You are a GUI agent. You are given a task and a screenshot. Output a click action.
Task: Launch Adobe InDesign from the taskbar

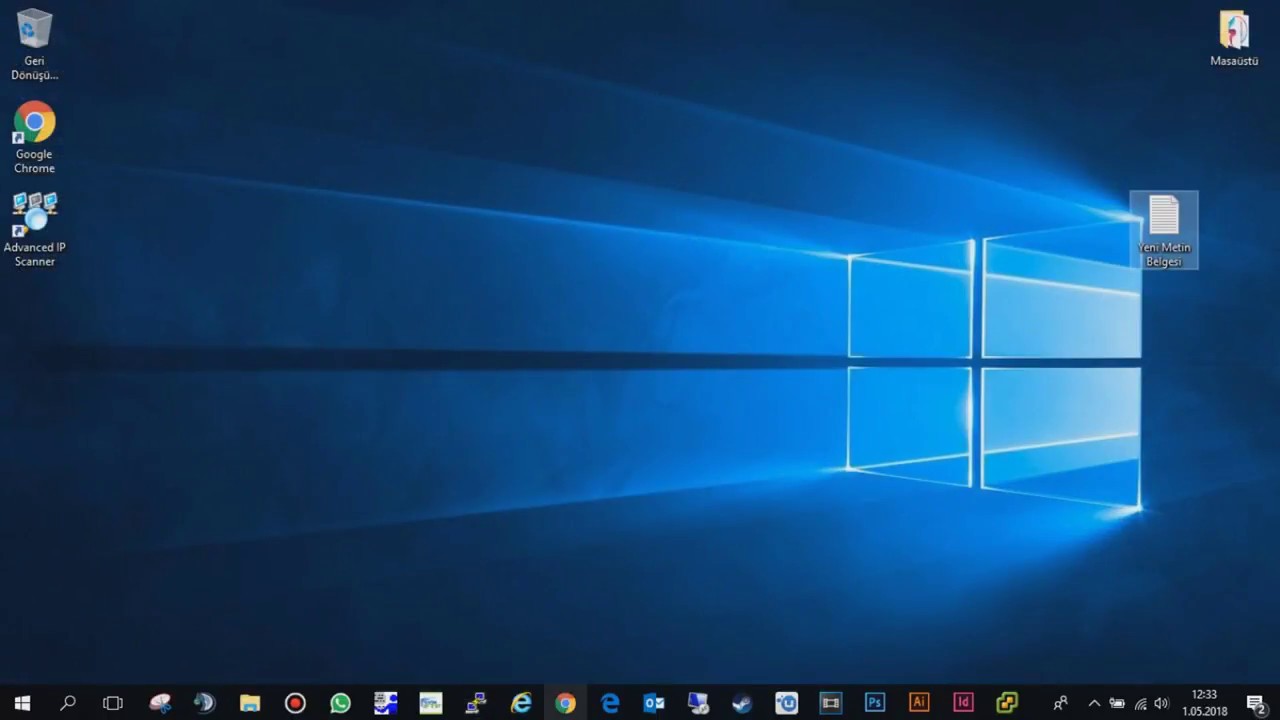(x=963, y=703)
